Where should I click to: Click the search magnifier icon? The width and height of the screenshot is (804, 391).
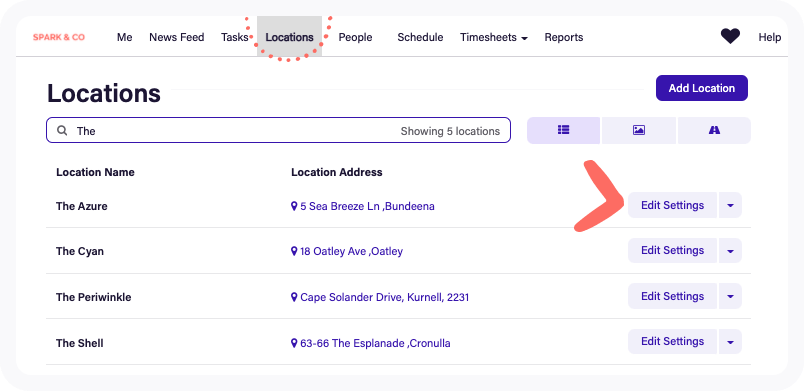[x=62, y=131]
